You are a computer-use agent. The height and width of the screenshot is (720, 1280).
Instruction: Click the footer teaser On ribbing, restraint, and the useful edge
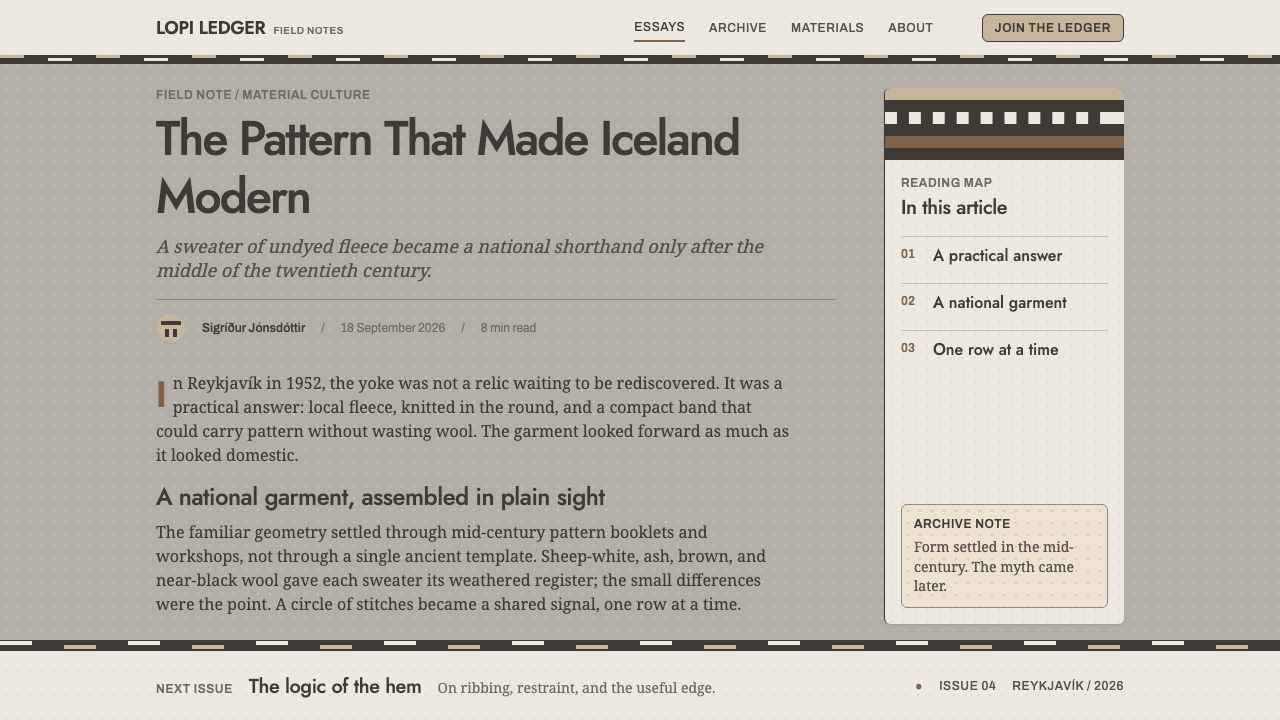pos(576,688)
